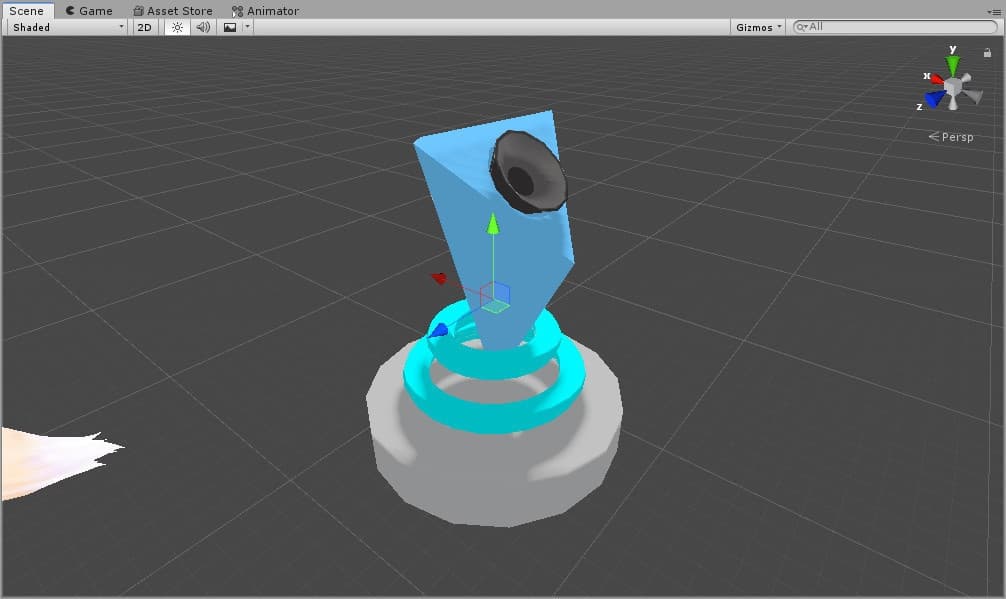Open the scene tab options menu
Image resolution: width=1006 pixels, height=599 pixels.
[994, 12]
